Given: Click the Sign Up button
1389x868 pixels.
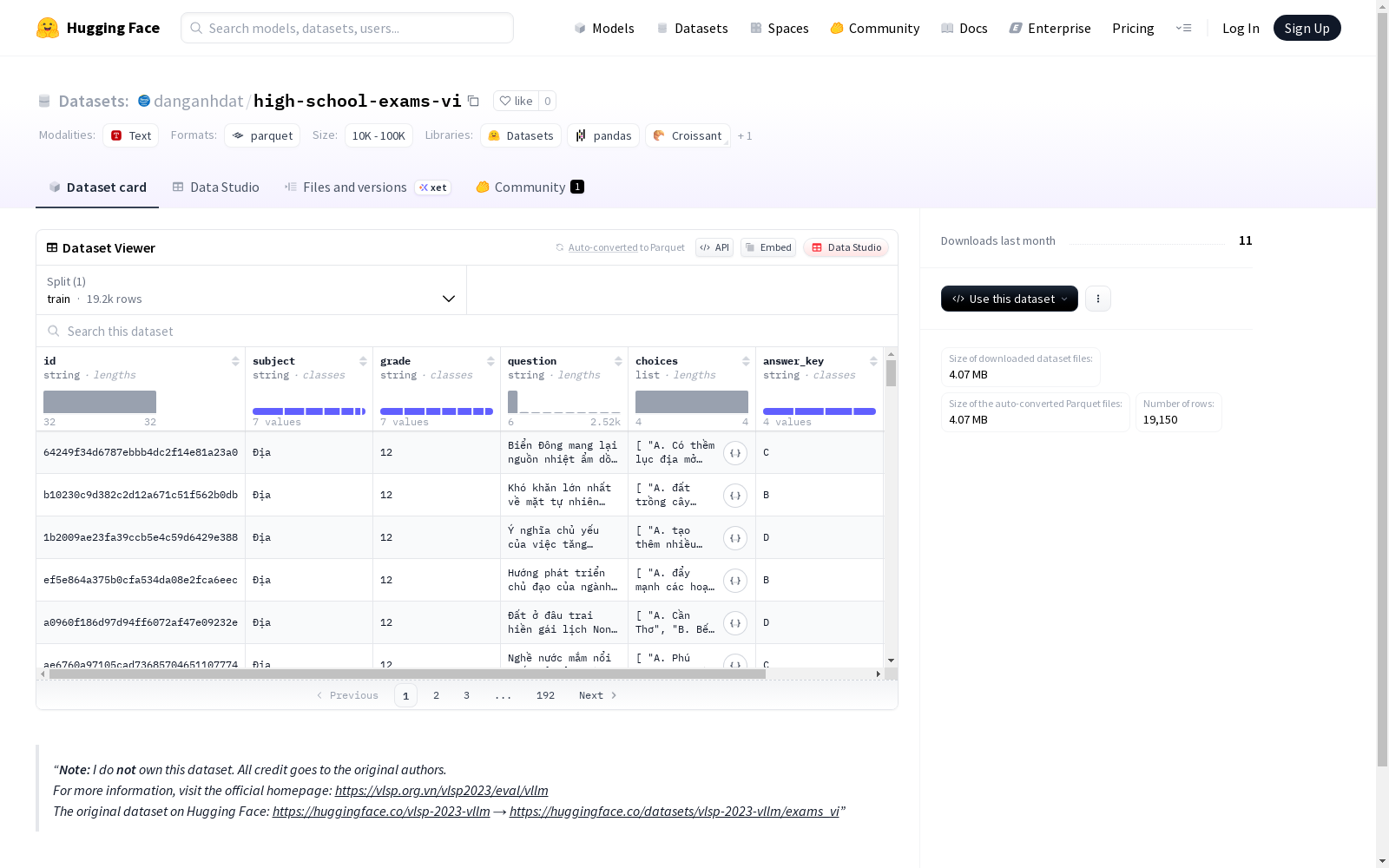Looking at the screenshot, I should coord(1307,28).
